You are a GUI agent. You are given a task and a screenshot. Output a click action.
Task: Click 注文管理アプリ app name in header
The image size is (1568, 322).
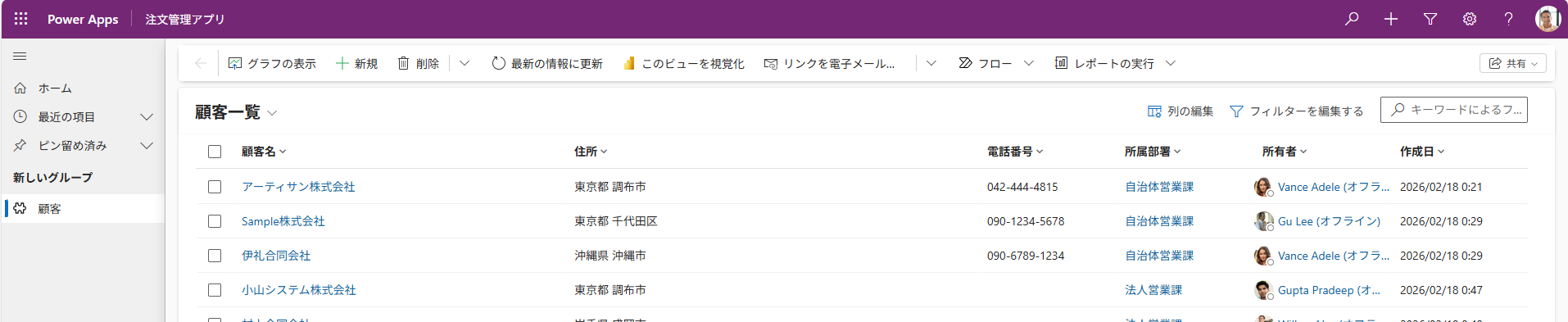click(x=185, y=19)
